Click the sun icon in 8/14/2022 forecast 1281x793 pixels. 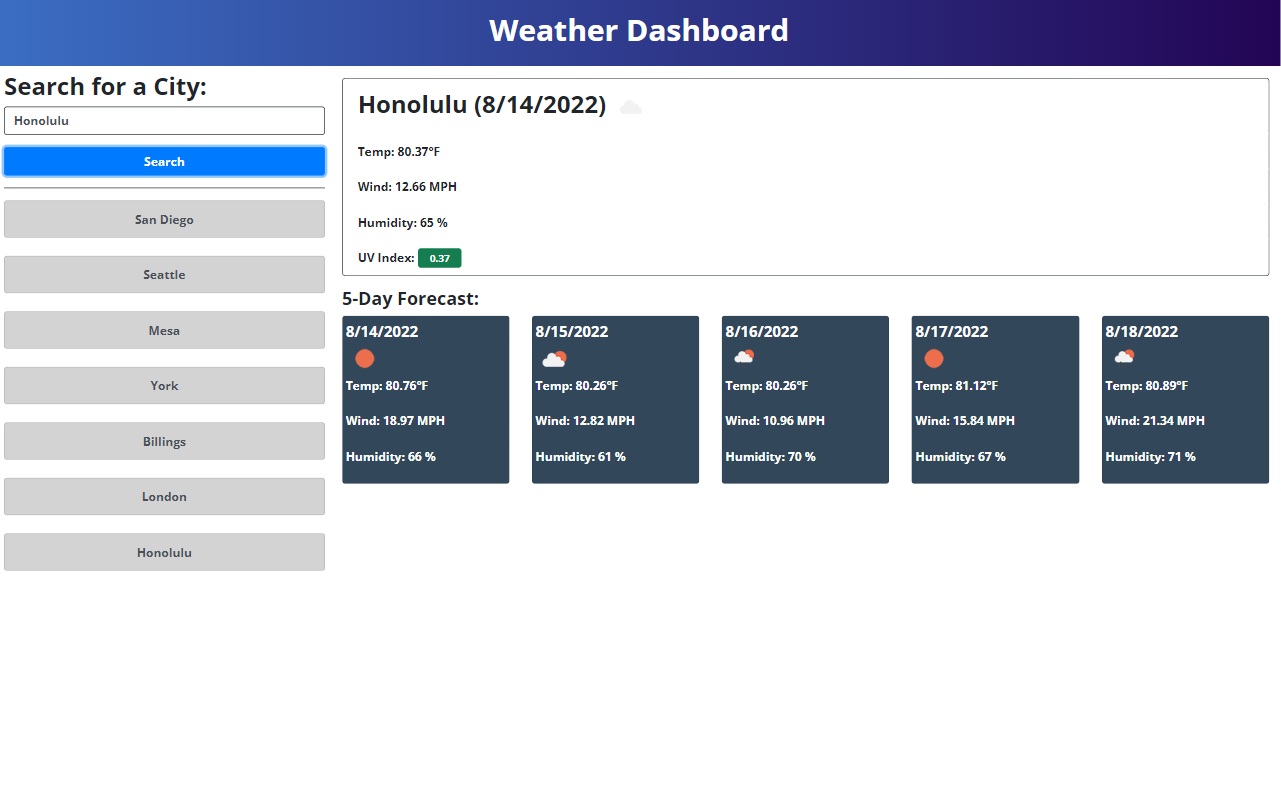[x=365, y=358]
